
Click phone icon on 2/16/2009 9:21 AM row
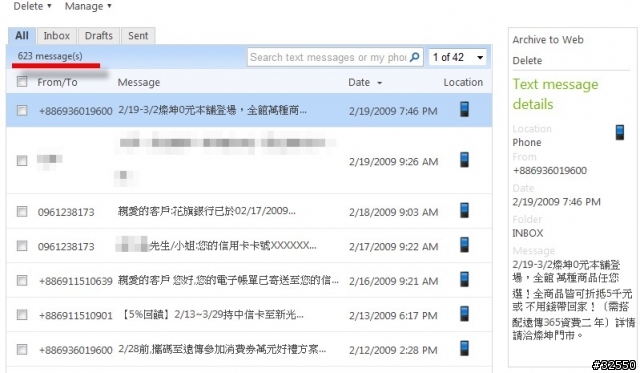pos(464,280)
